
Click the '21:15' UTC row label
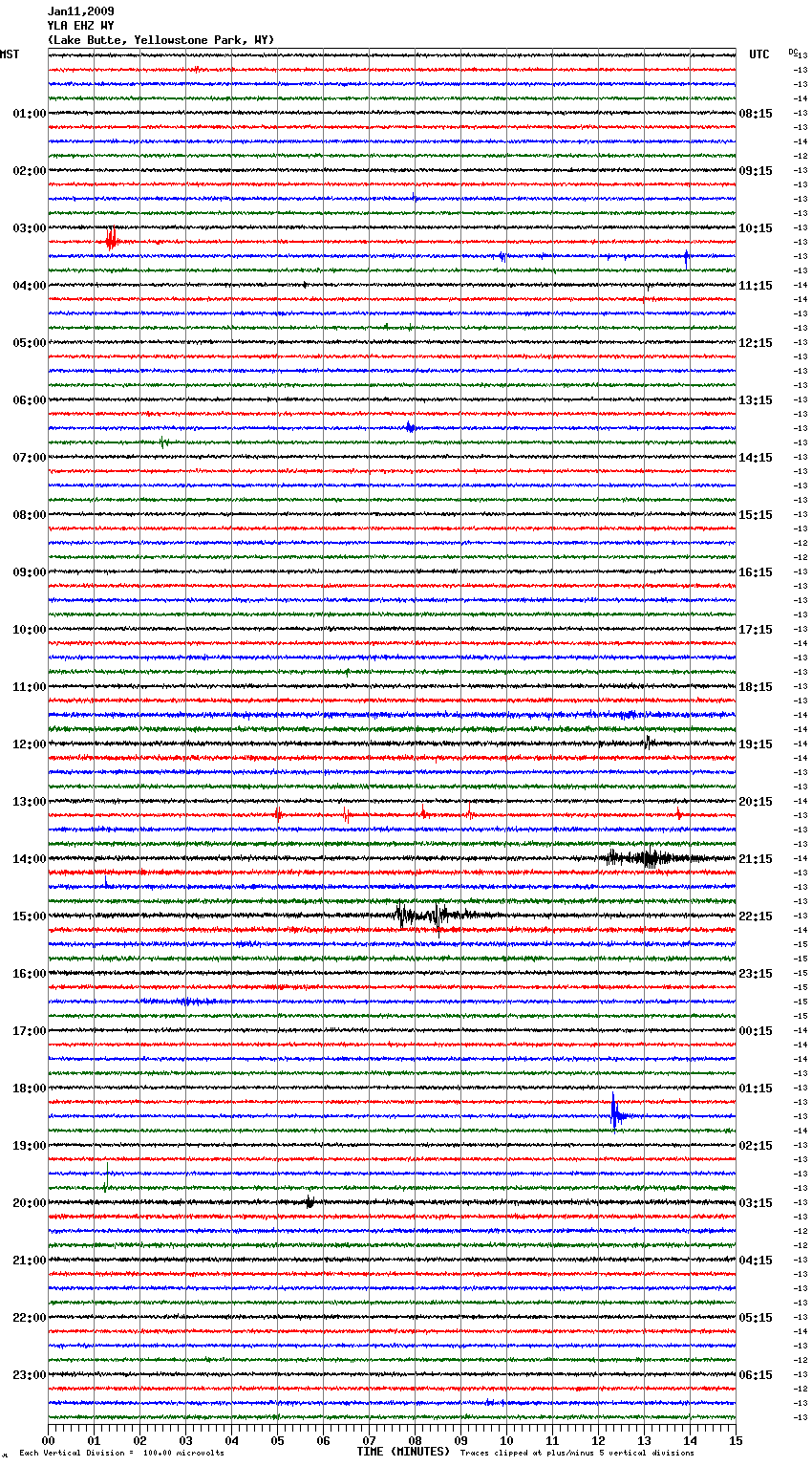click(x=756, y=859)
